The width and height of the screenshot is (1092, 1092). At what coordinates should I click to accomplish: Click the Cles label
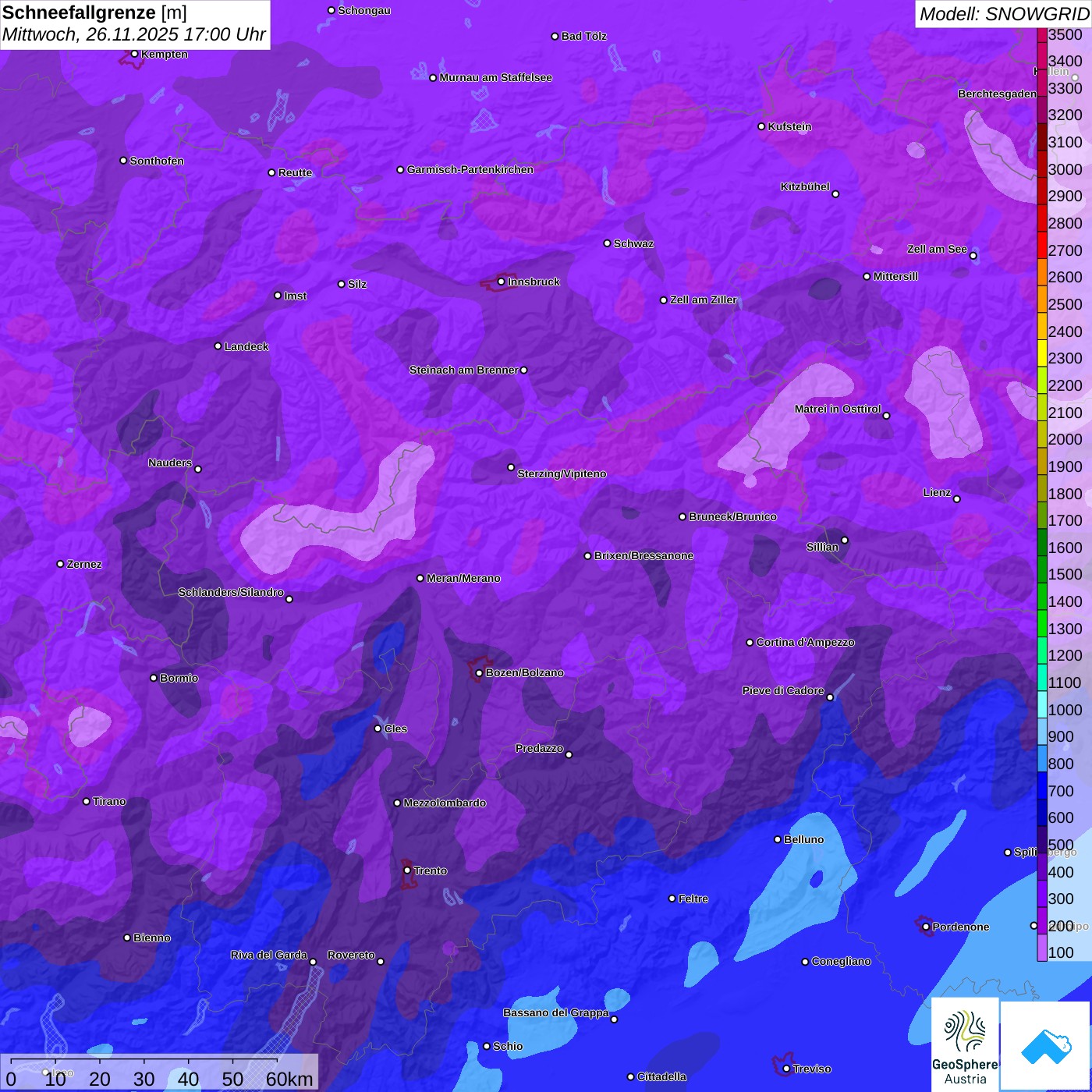pos(395,729)
